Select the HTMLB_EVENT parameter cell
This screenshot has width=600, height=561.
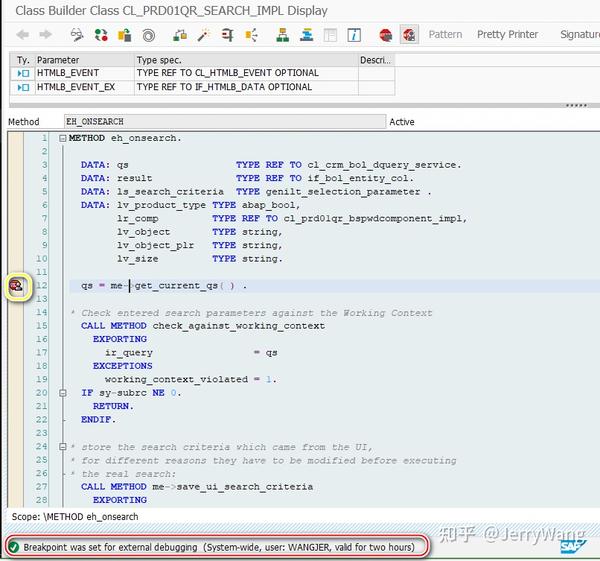84,73
